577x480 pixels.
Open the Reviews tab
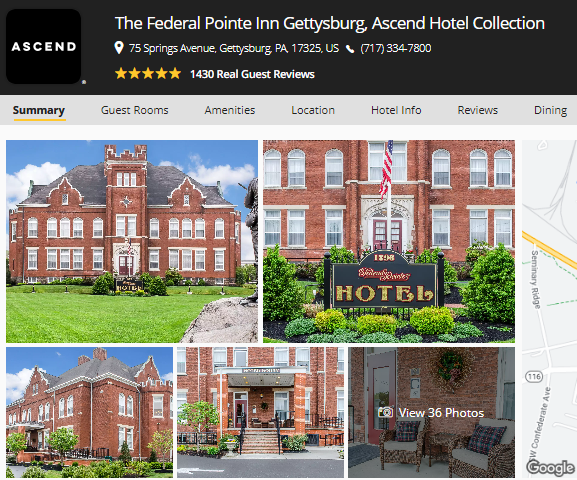[477, 110]
